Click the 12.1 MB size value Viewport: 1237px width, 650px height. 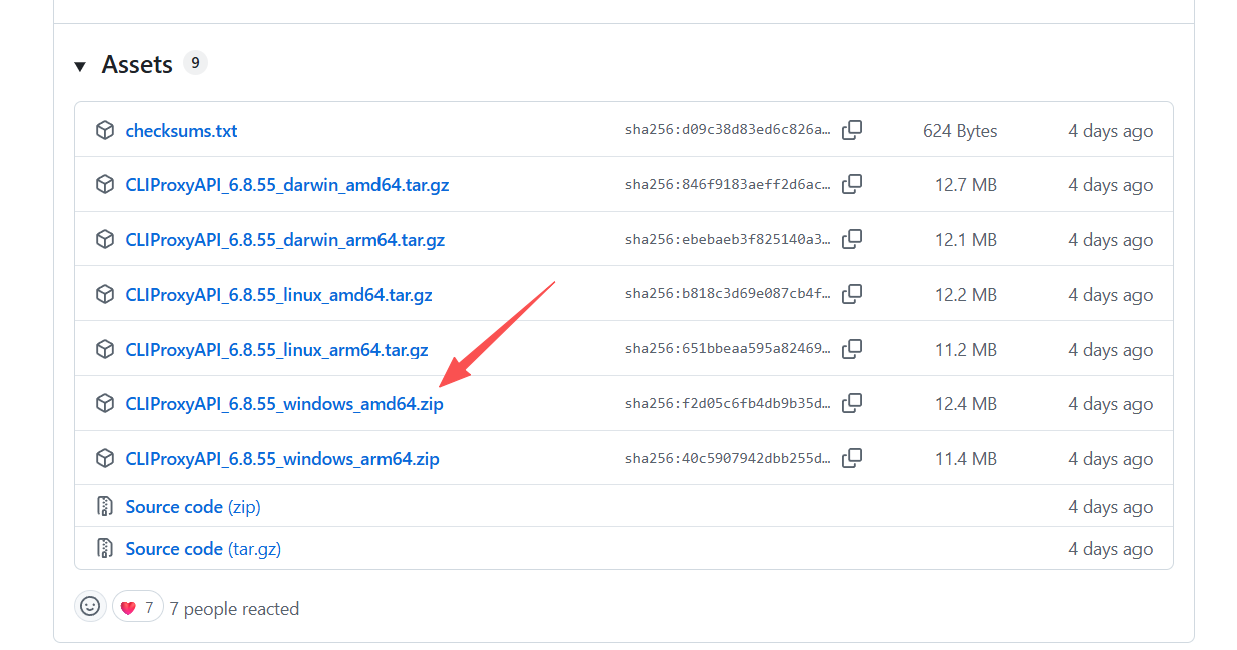966,240
